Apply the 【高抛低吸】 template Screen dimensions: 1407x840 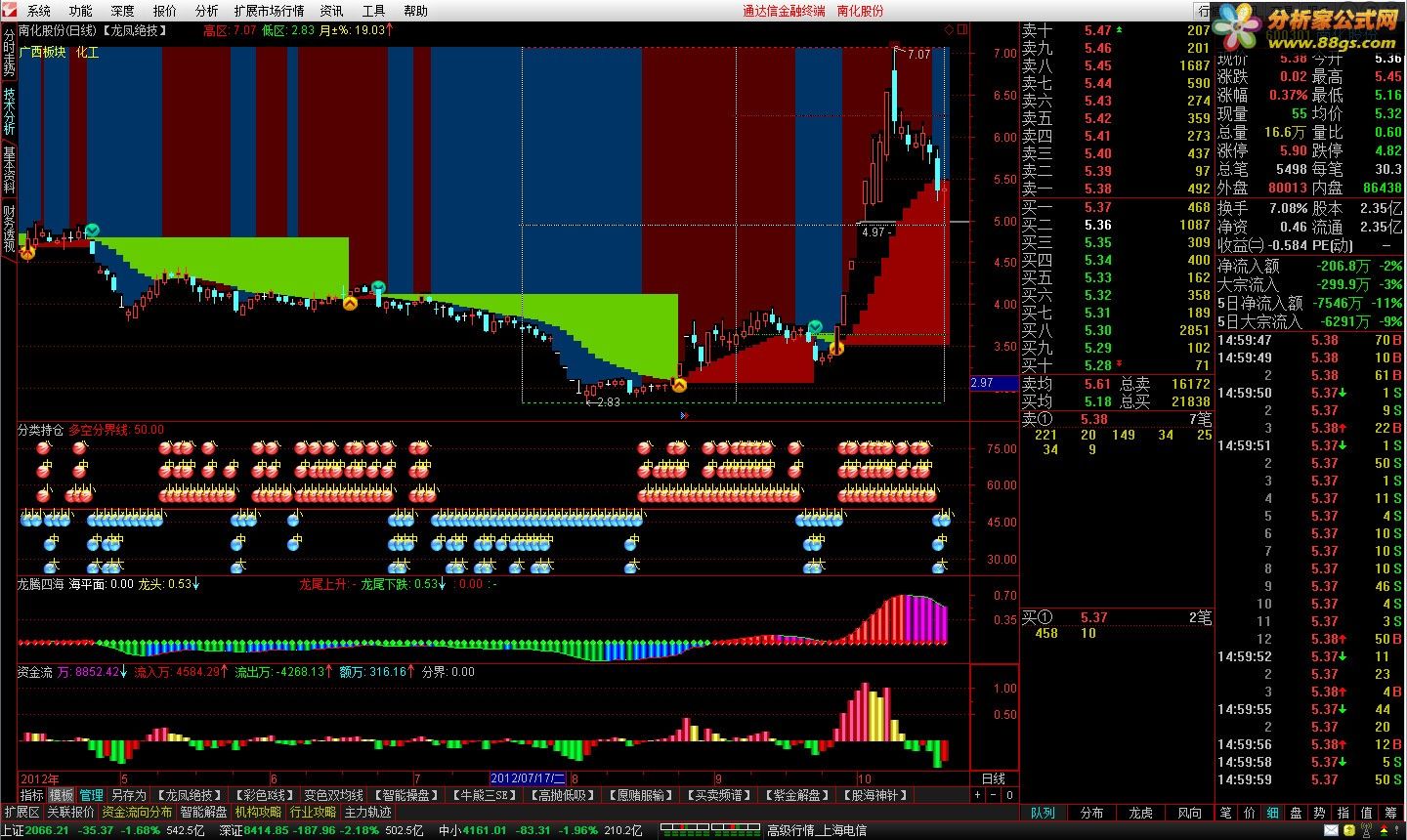click(564, 796)
